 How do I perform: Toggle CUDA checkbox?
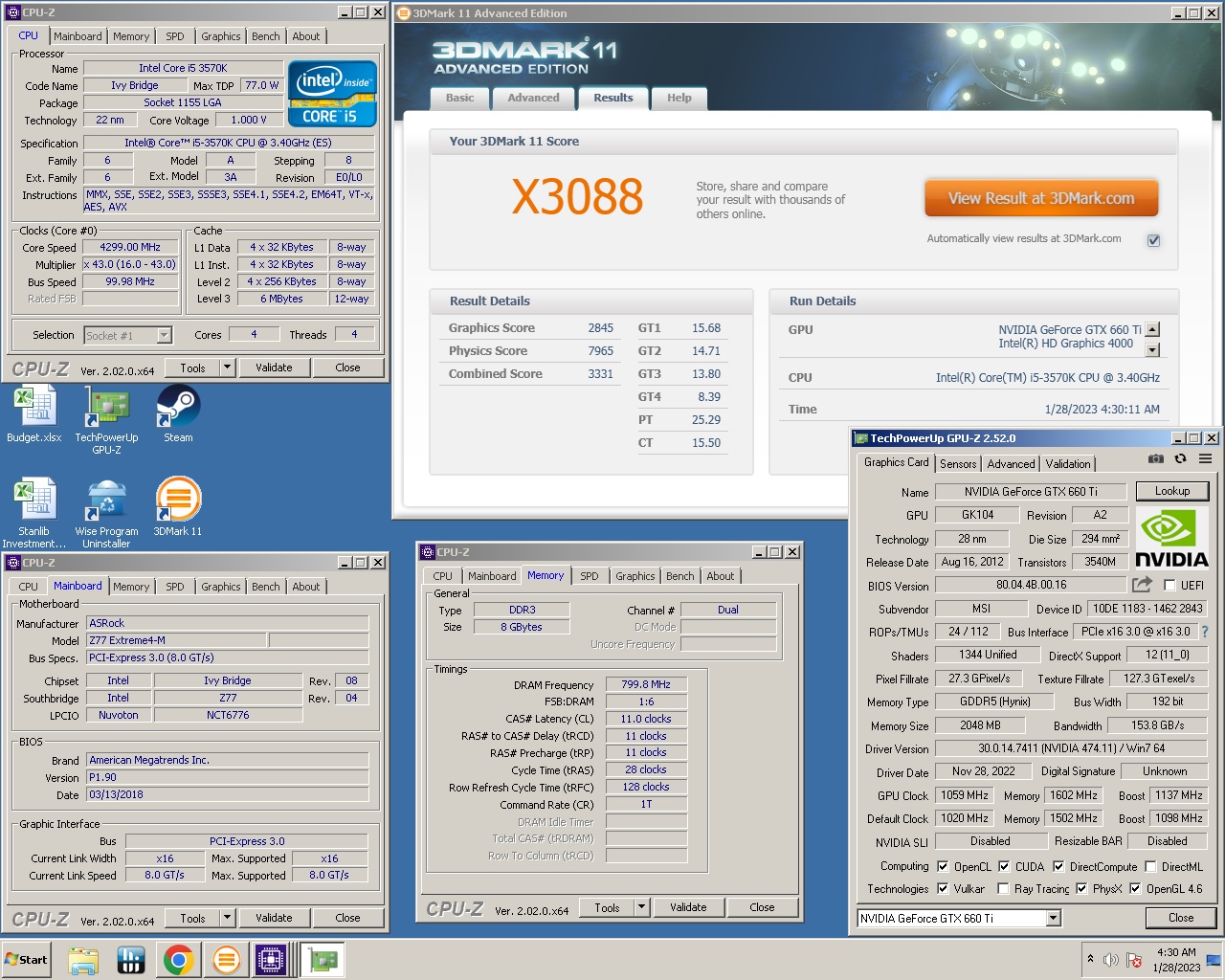[1004, 866]
